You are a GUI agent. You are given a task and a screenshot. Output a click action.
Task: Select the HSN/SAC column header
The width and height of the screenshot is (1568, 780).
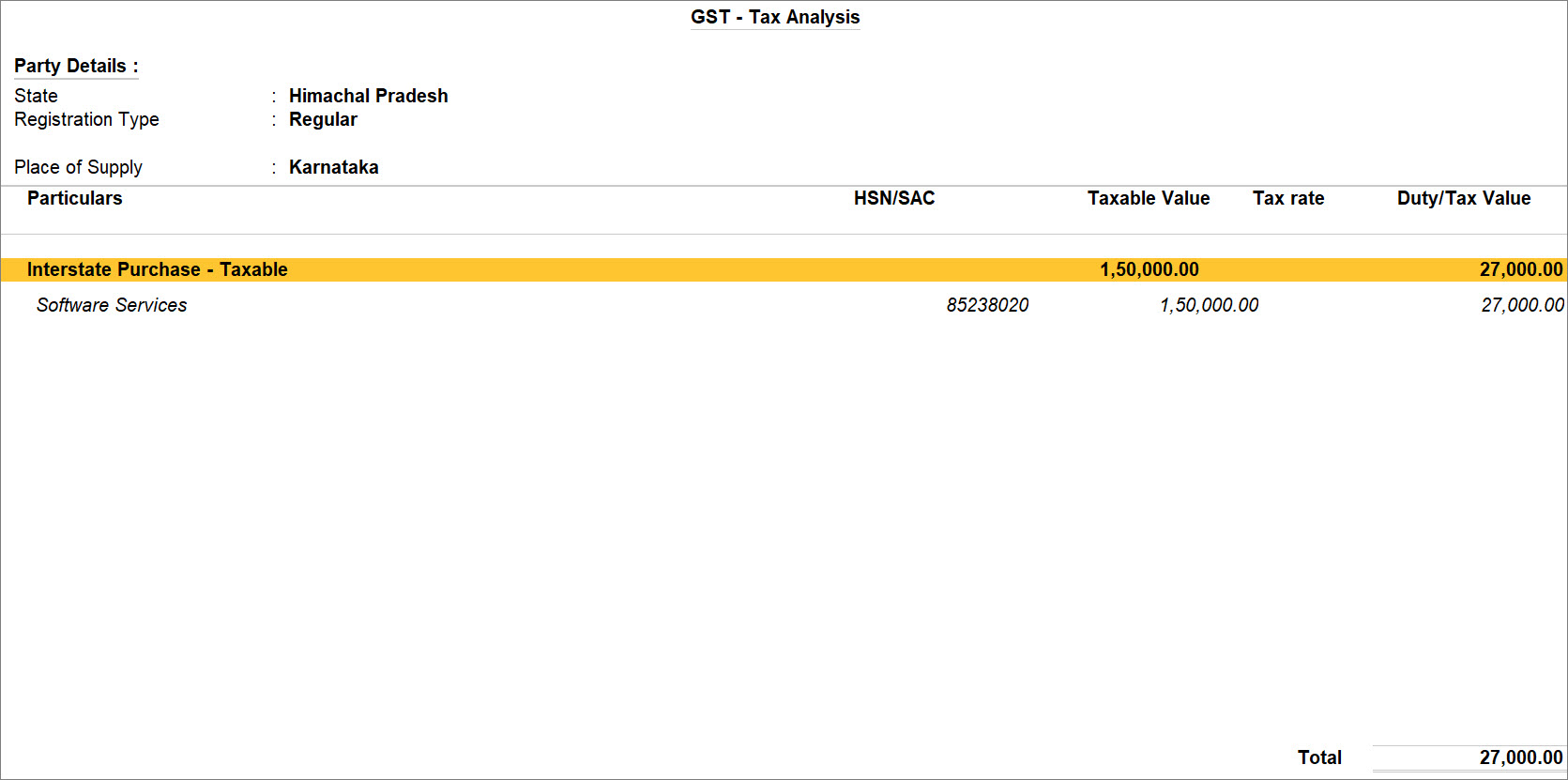[894, 198]
